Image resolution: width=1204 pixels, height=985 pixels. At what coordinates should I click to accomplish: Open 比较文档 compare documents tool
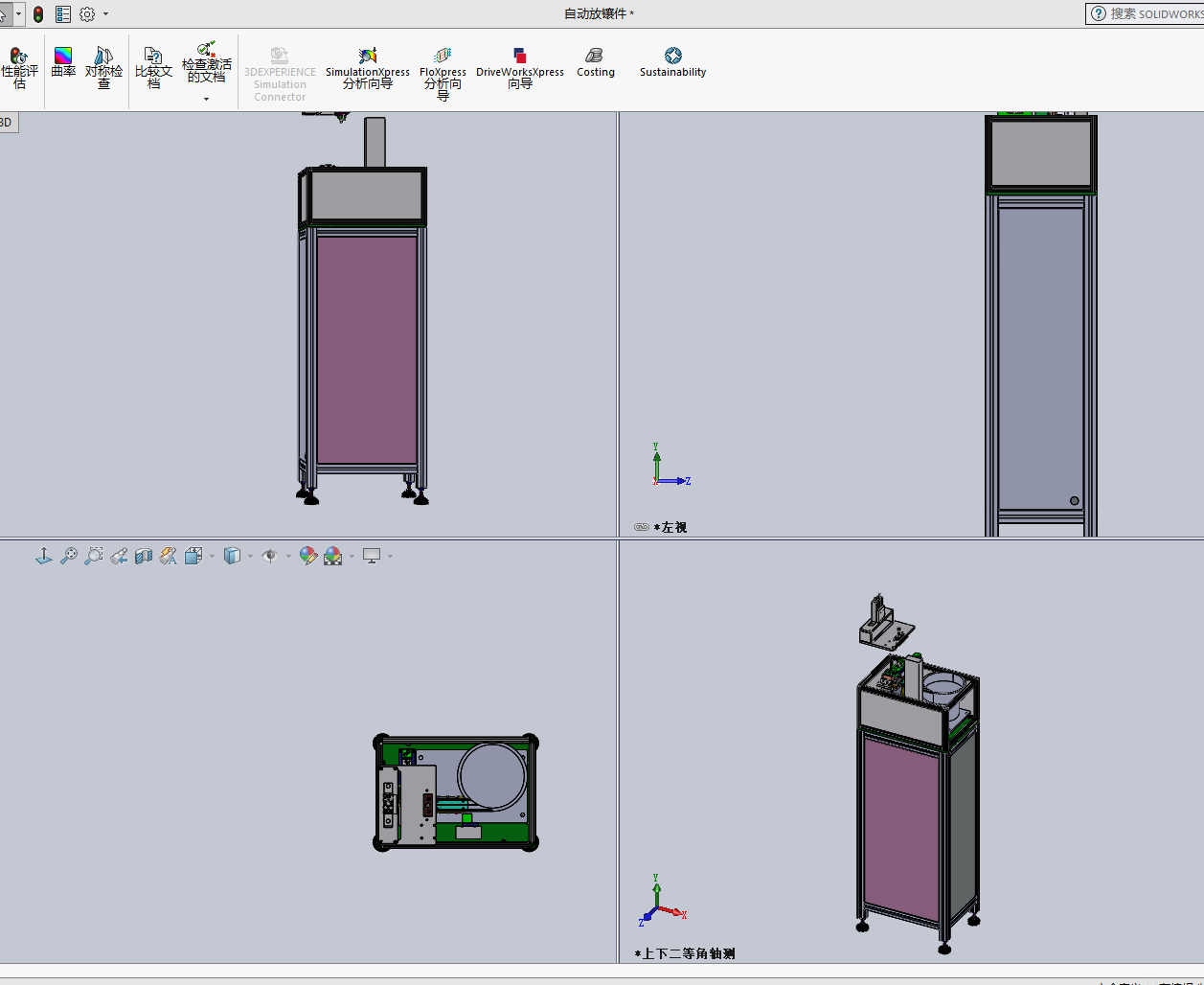pyautogui.click(x=153, y=67)
